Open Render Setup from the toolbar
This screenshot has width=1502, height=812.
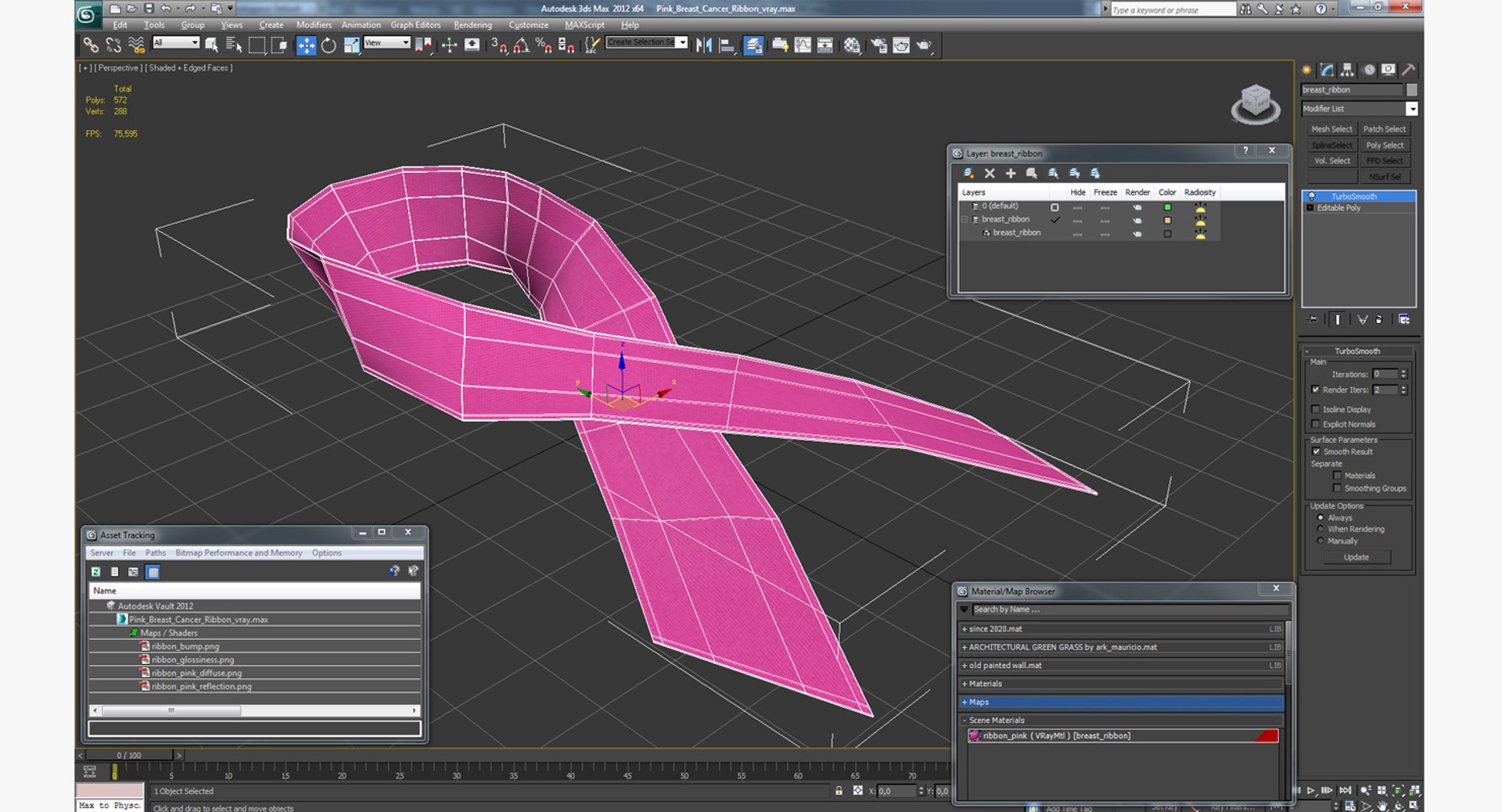pos(879,45)
